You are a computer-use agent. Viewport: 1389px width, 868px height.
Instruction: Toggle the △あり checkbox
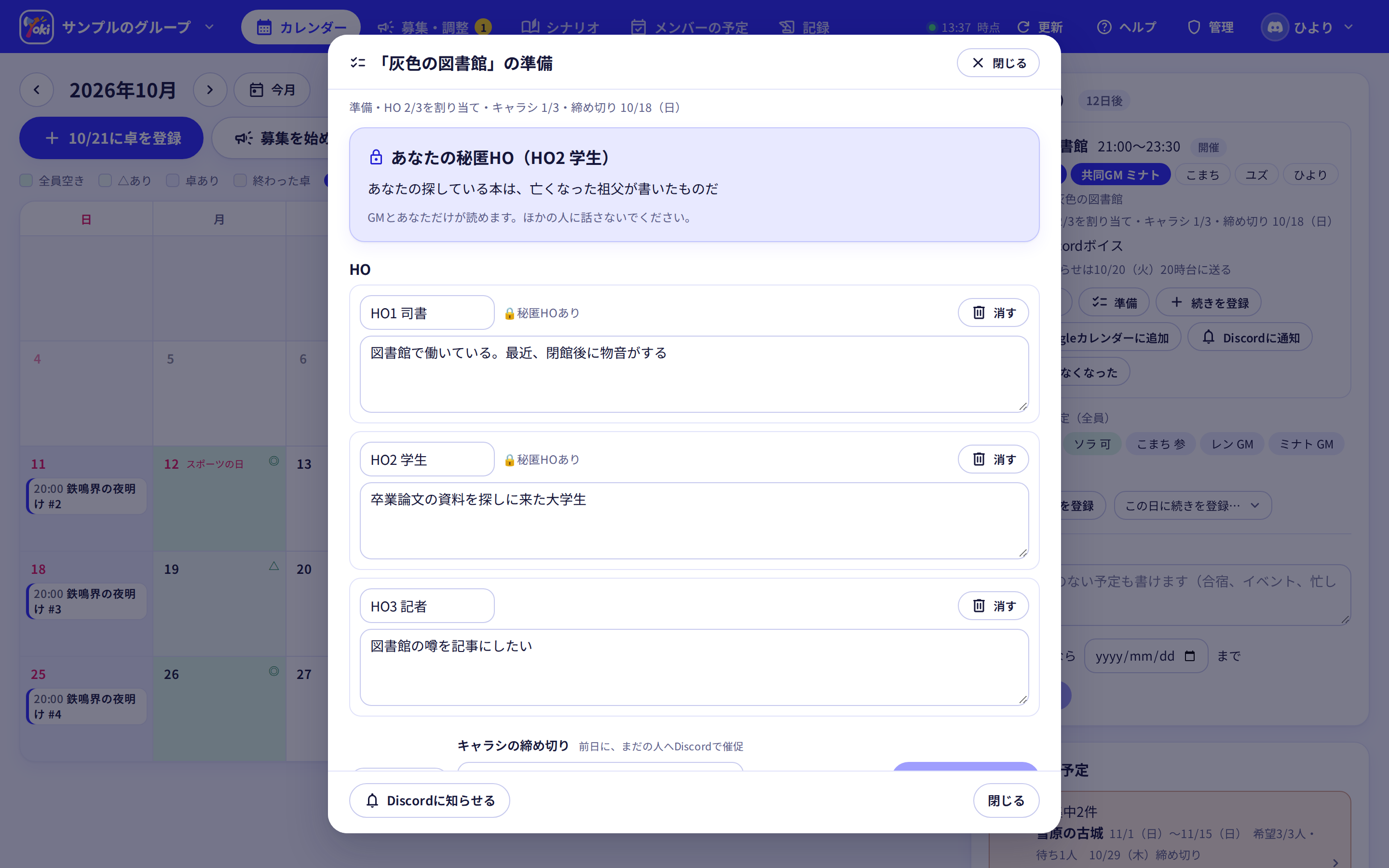point(105,180)
